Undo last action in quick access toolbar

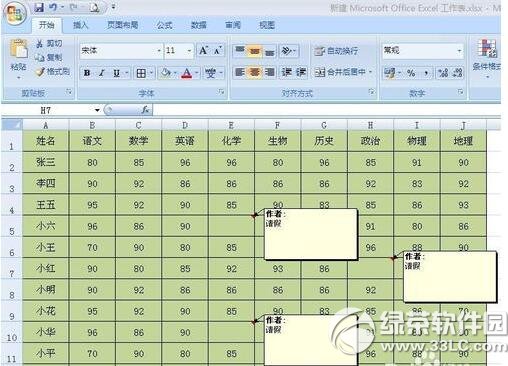(53, 7)
